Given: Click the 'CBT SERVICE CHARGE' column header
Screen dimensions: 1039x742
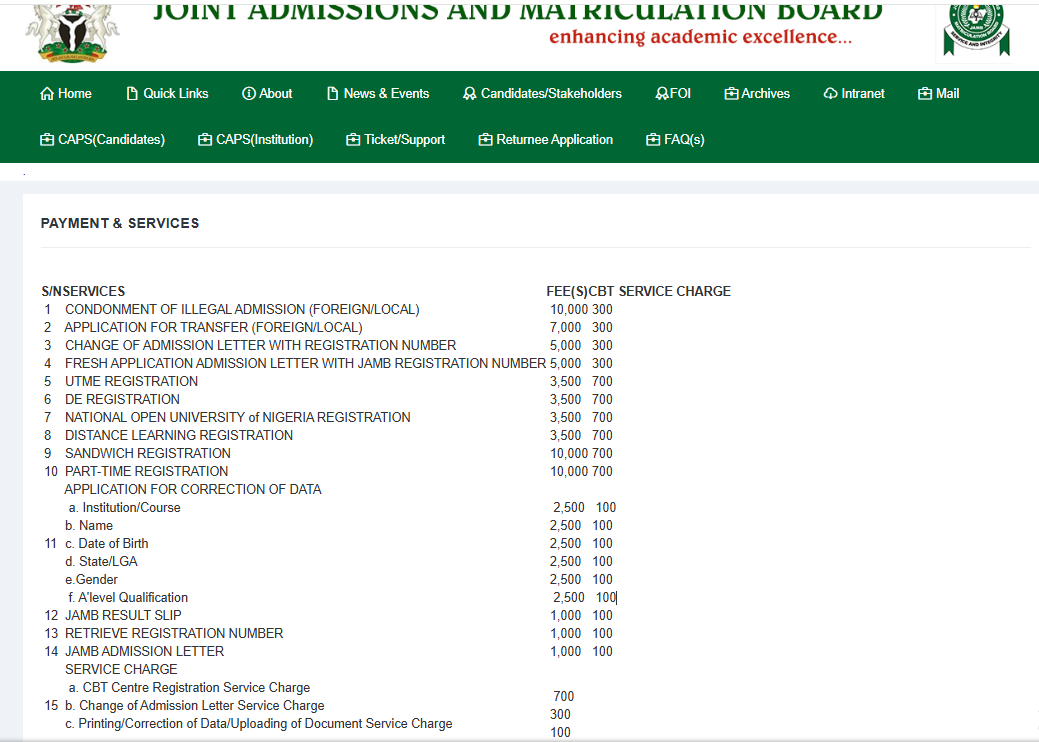Looking at the screenshot, I should pos(660,292).
